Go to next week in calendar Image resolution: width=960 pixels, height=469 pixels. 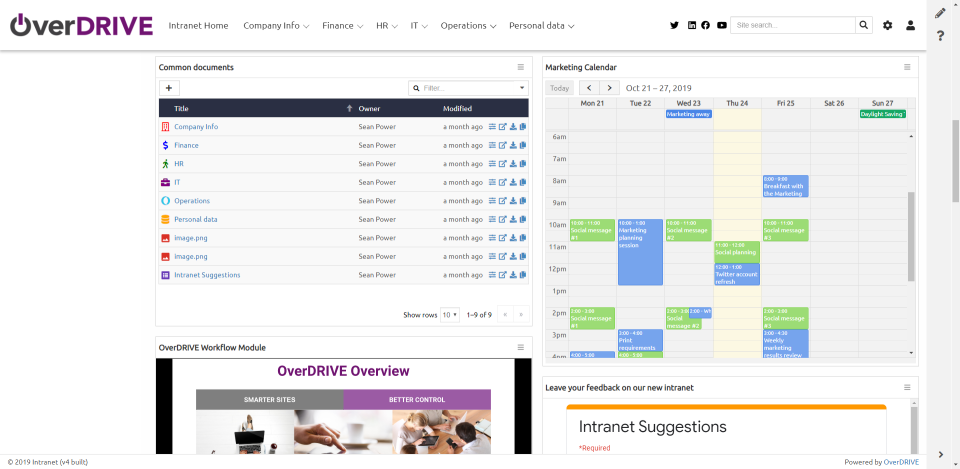[609, 88]
